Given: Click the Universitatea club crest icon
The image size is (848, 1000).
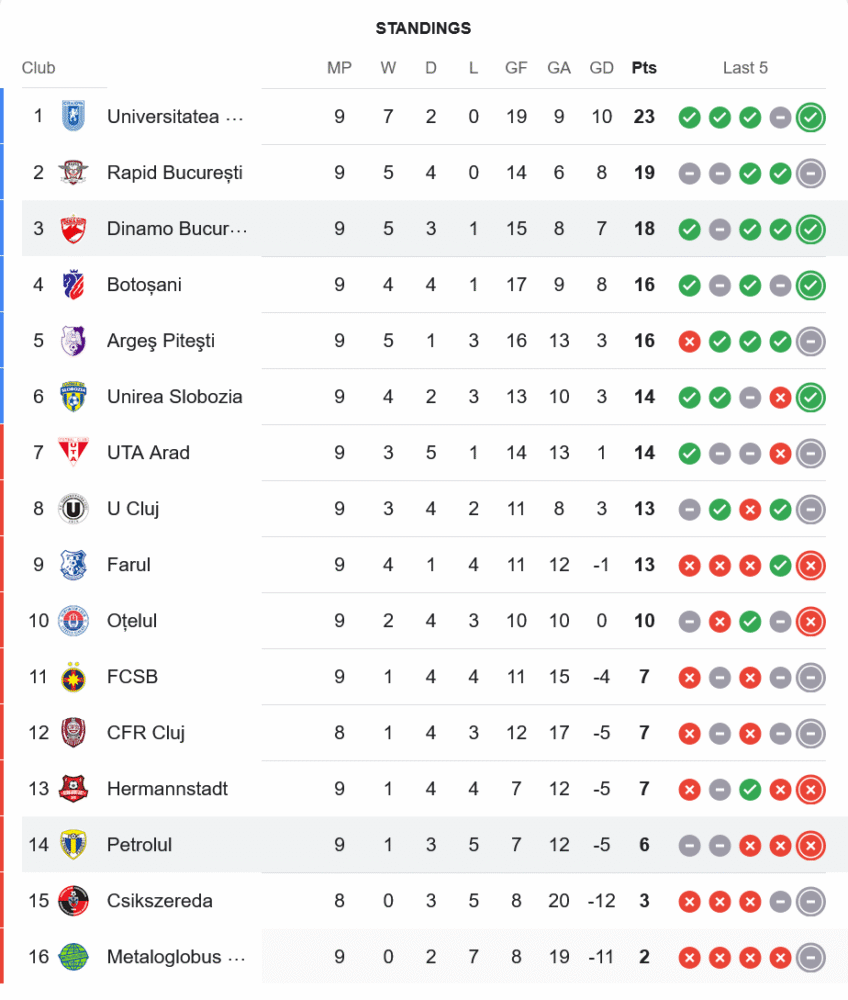Looking at the screenshot, I should tap(72, 116).
